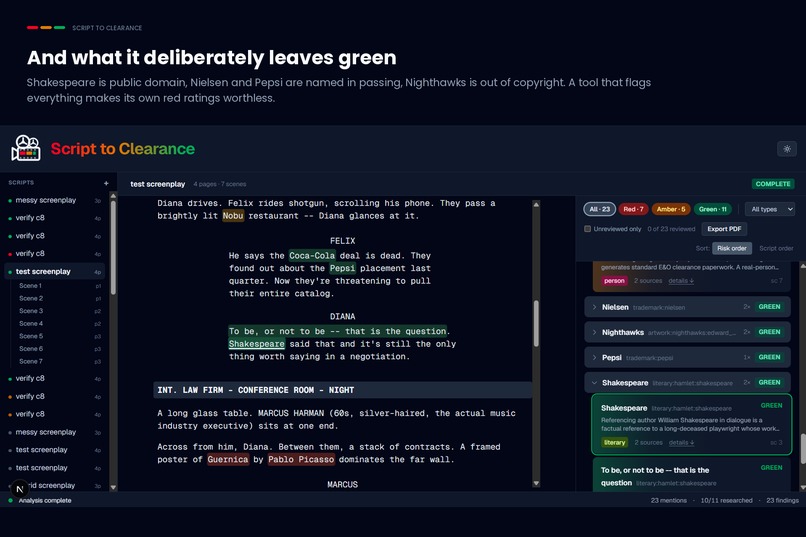806x537 pixels.
Task: Click red-highlighted Guernica mention
Action: point(228,459)
